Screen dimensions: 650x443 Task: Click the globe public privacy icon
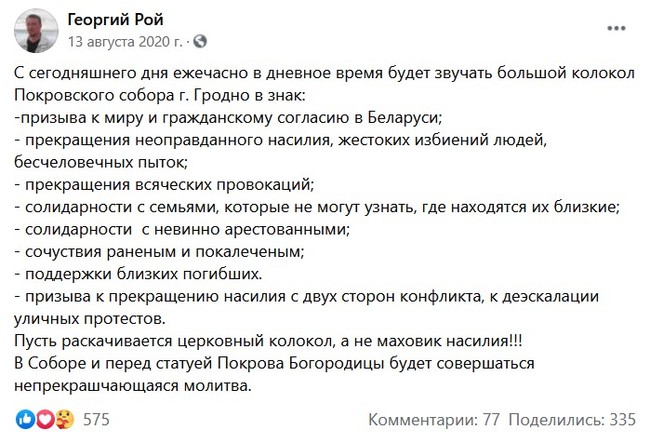pos(200,41)
